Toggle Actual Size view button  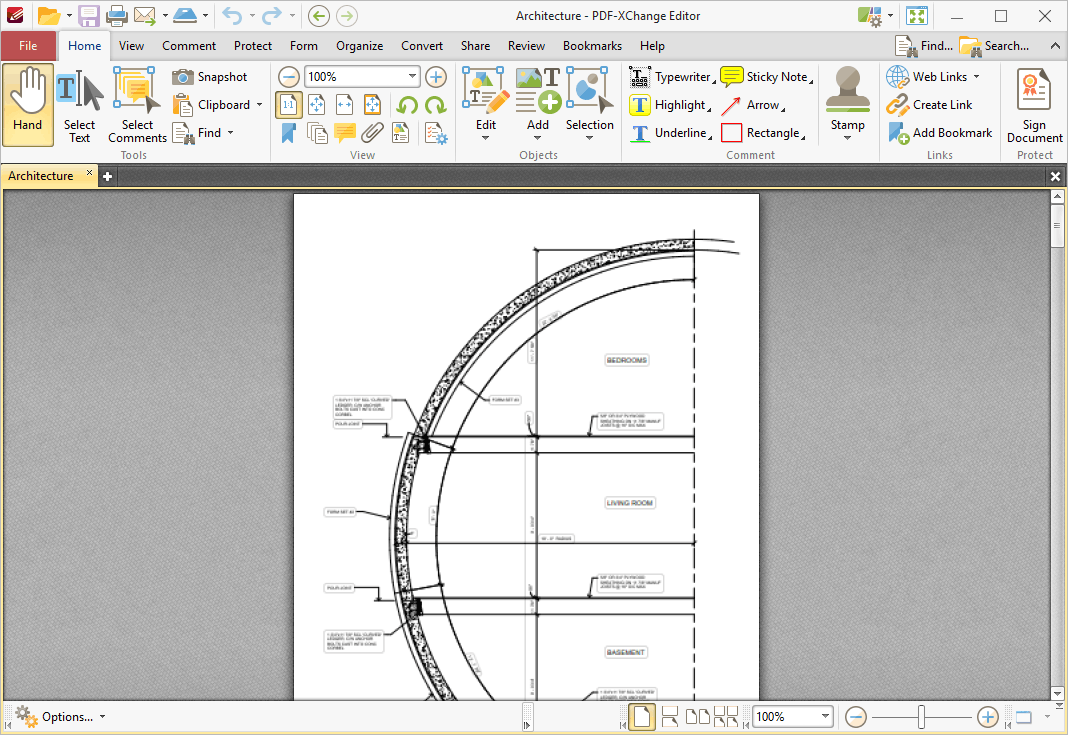click(289, 105)
